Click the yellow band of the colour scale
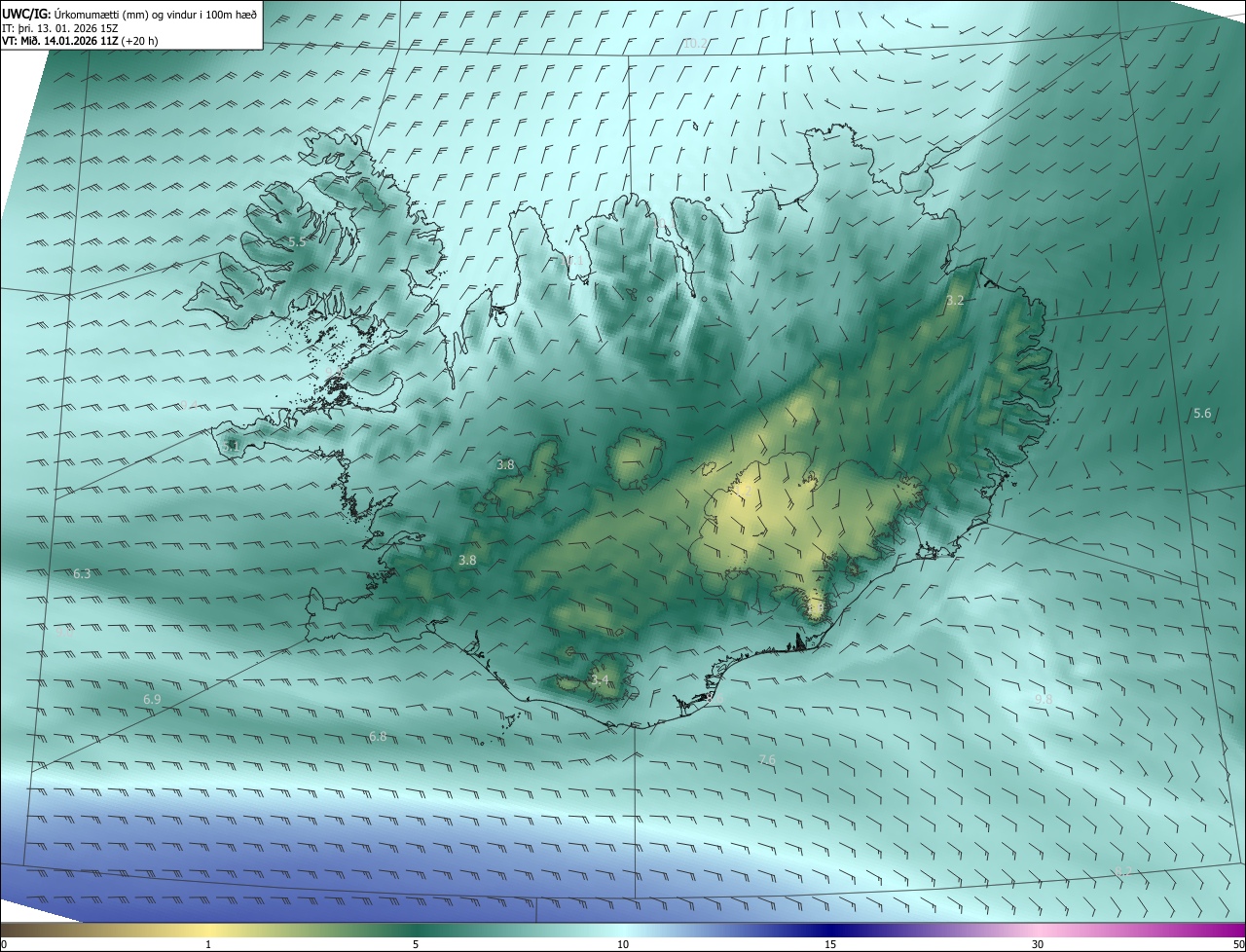 click(x=208, y=930)
